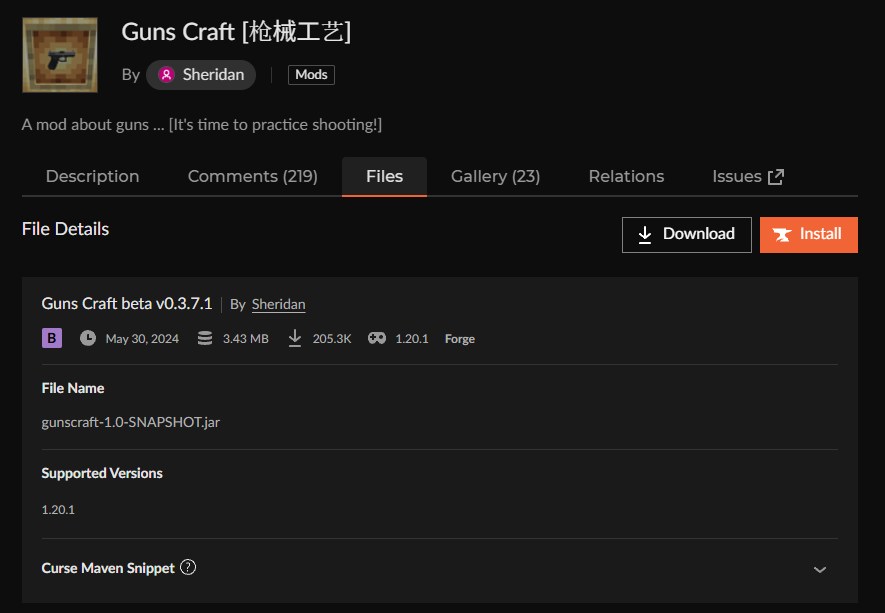The height and width of the screenshot is (613, 885).
Task: View the Comments tab
Action: click(252, 176)
